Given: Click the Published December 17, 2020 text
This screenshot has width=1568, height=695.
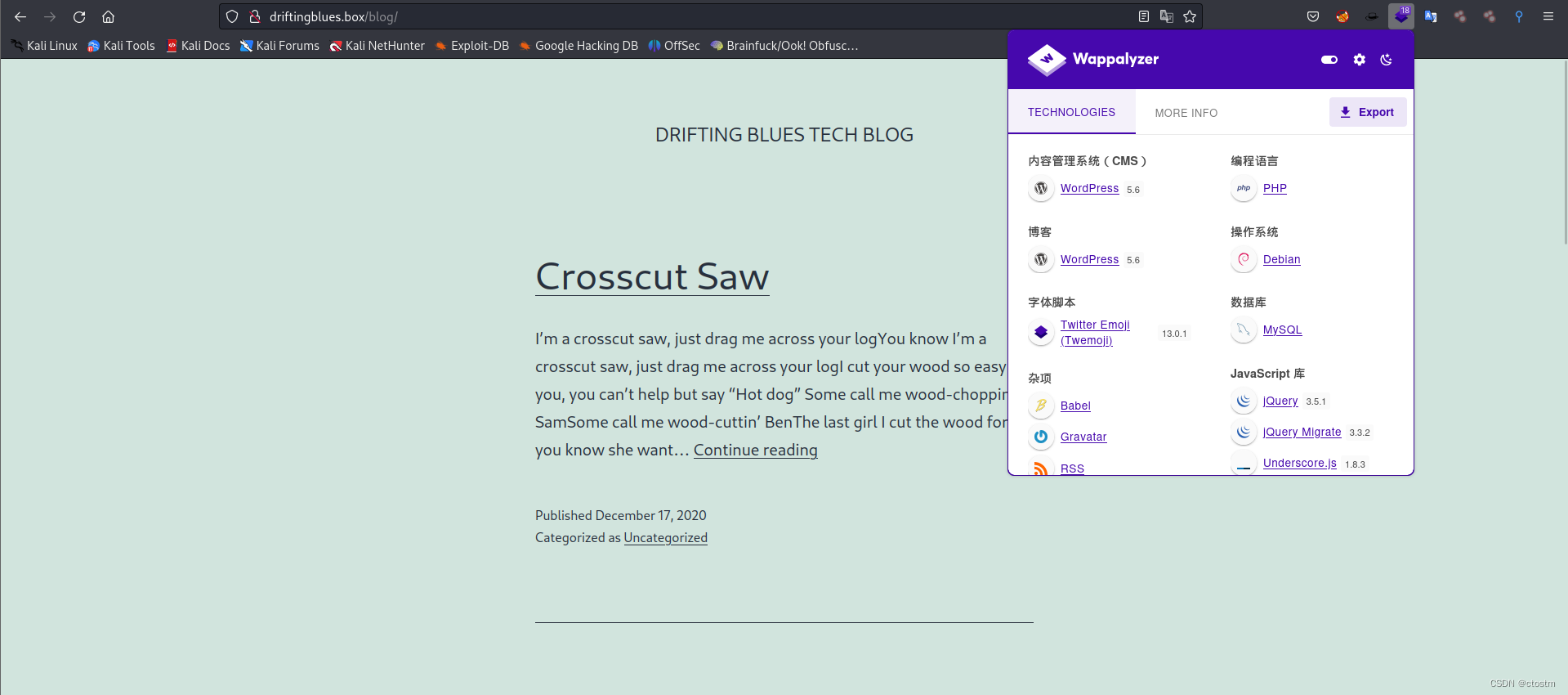Looking at the screenshot, I should click(x=620, y=515).
